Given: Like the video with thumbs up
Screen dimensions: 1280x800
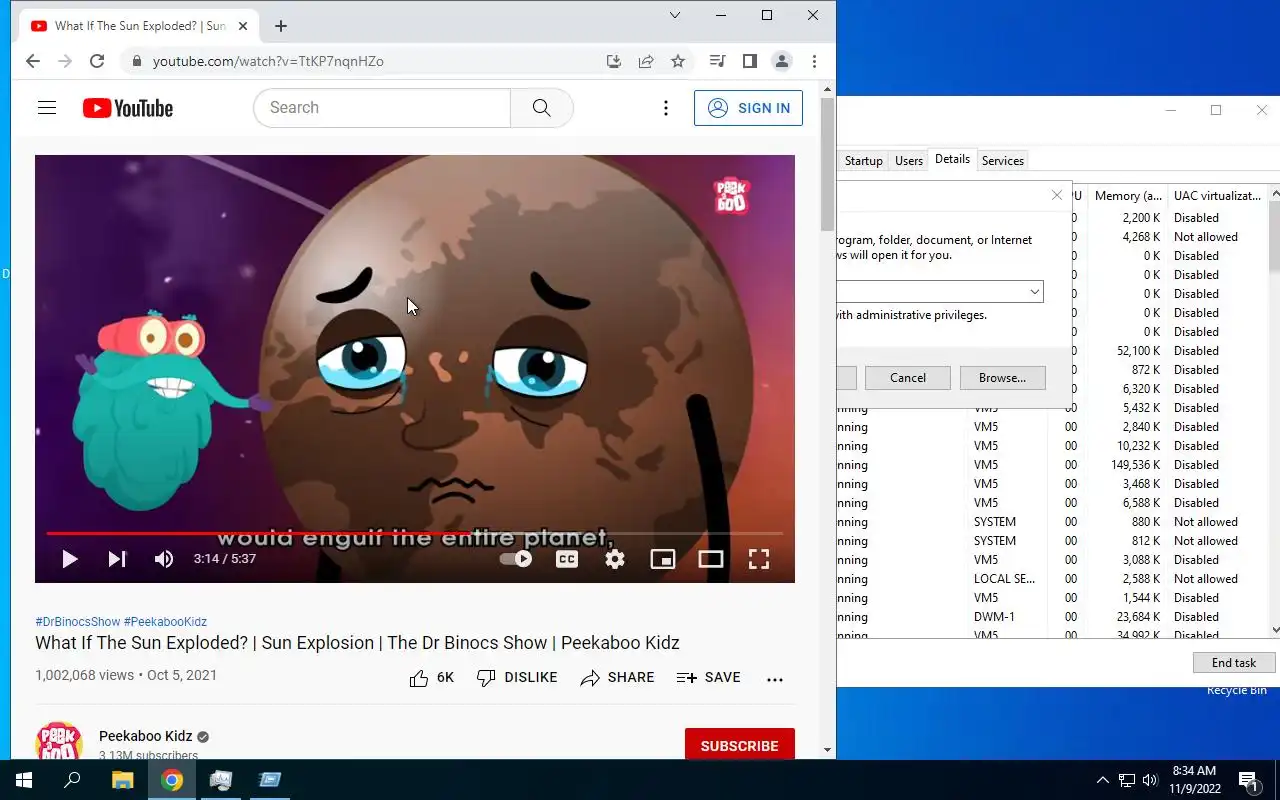Looking at the screenshot, I should pos(431,677).
